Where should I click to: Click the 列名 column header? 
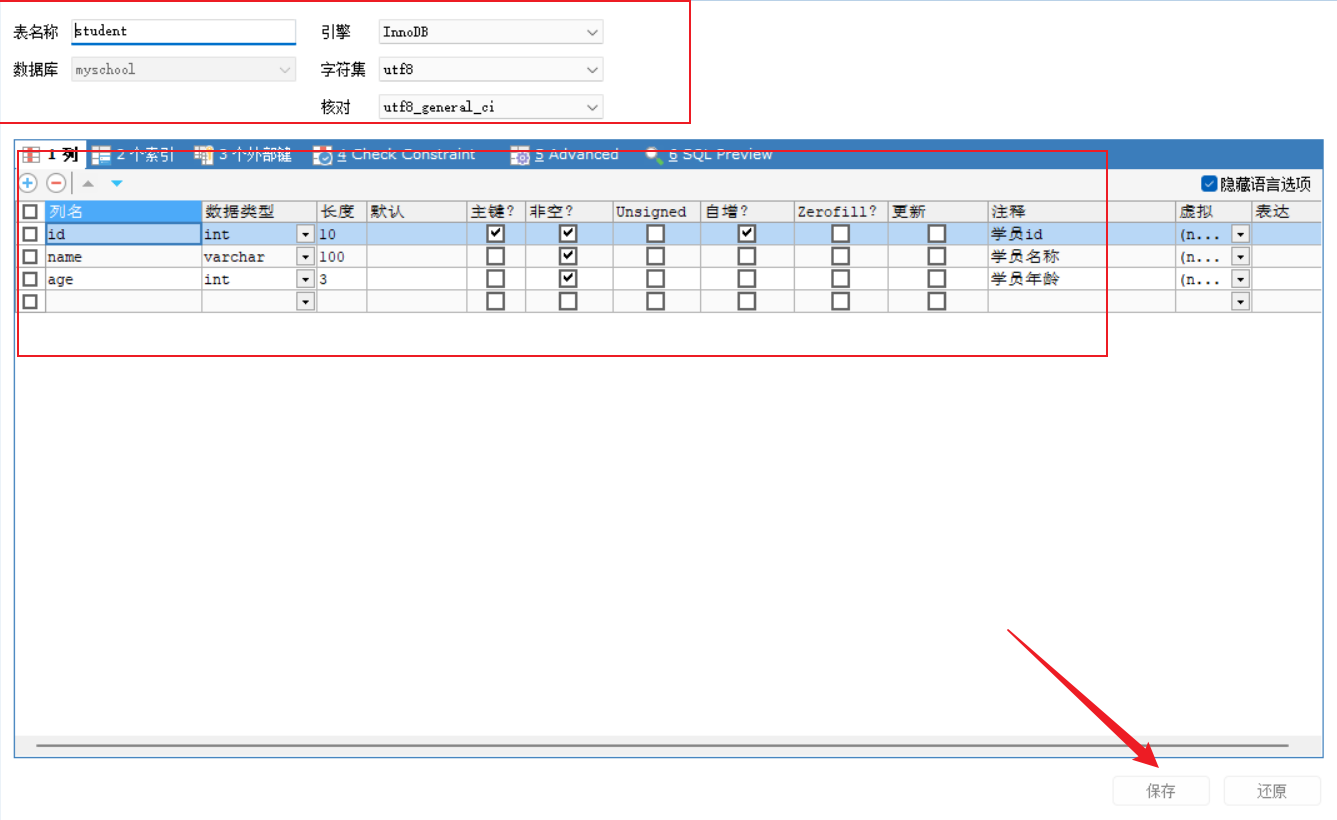(123, 212)
